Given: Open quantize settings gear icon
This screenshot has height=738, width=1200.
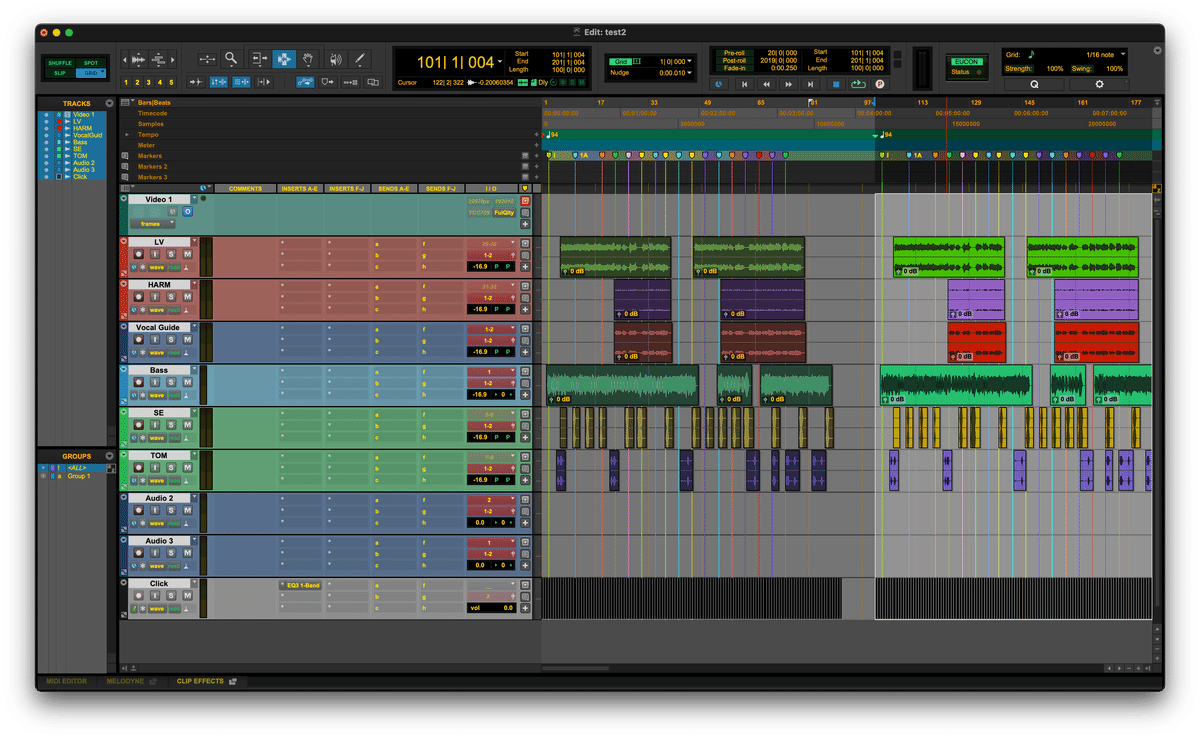Looking at the screenshot, I should coord(1099,85).
